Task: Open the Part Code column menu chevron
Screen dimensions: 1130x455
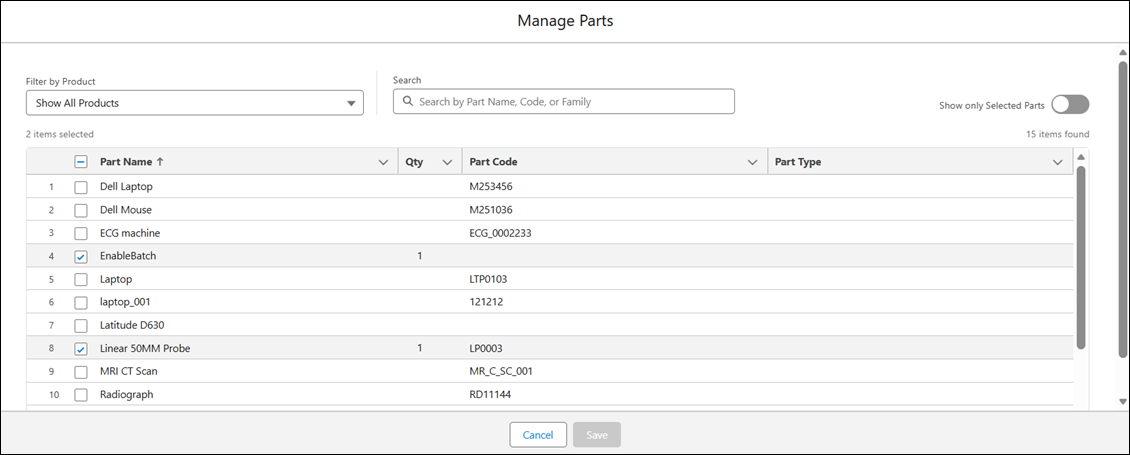Action: pos(753,162)
